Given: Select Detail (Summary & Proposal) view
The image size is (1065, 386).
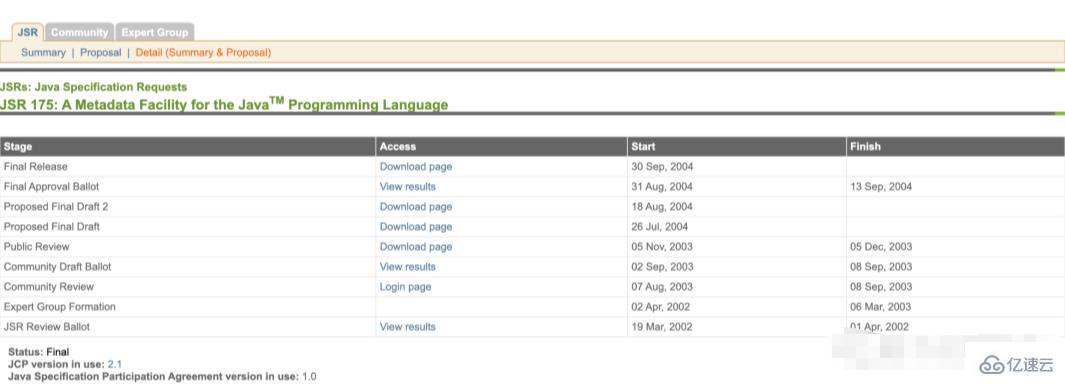Looking at the screenshot, I should pyautogui.click(x=203, y=52).
